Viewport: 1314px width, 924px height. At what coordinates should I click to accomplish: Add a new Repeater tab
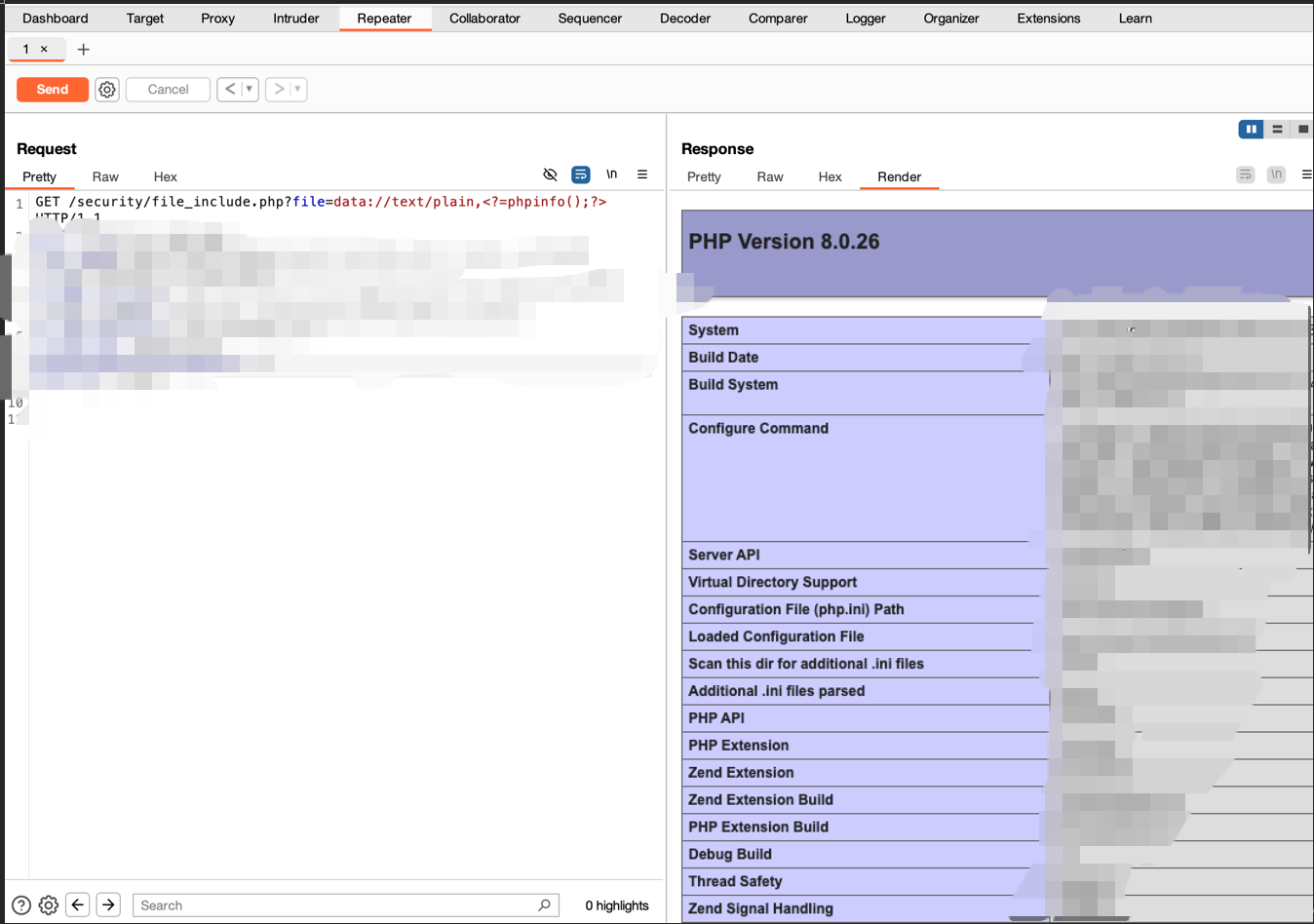(84, 50)
